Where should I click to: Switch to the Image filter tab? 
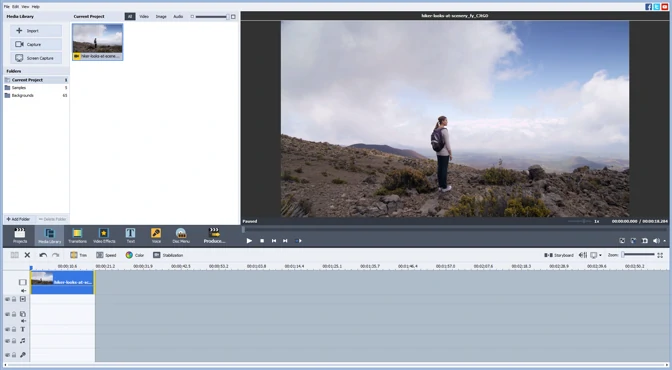pos(161,16)
